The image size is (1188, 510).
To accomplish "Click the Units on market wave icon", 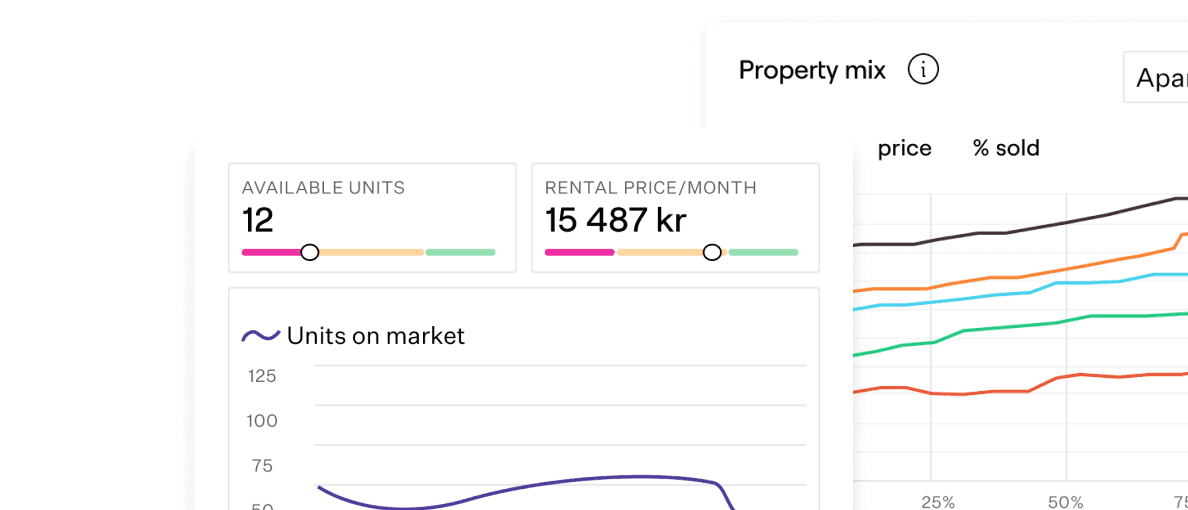I will point(260,336).
